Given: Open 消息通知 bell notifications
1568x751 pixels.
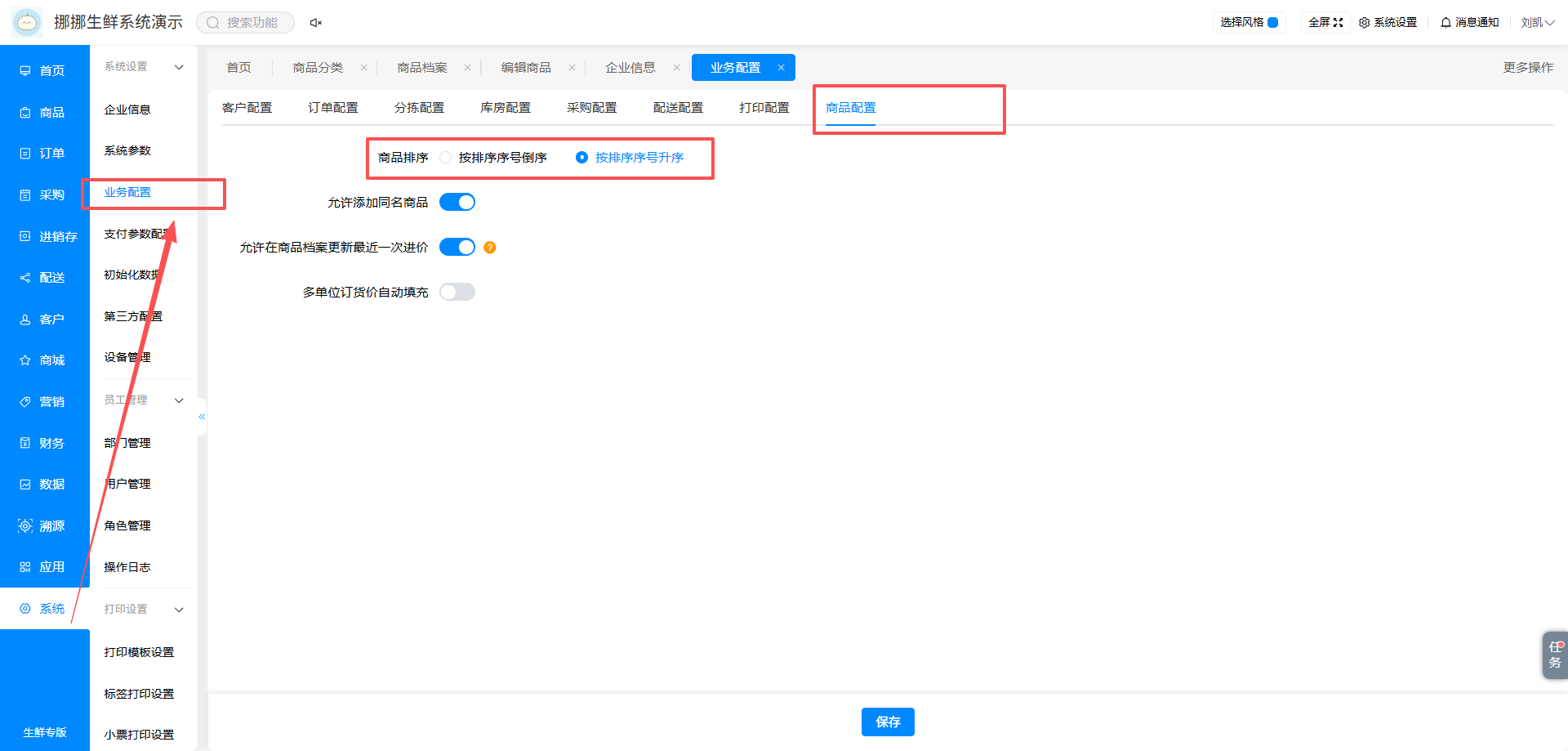Looking at the screenshot, I should point(1470,22).
